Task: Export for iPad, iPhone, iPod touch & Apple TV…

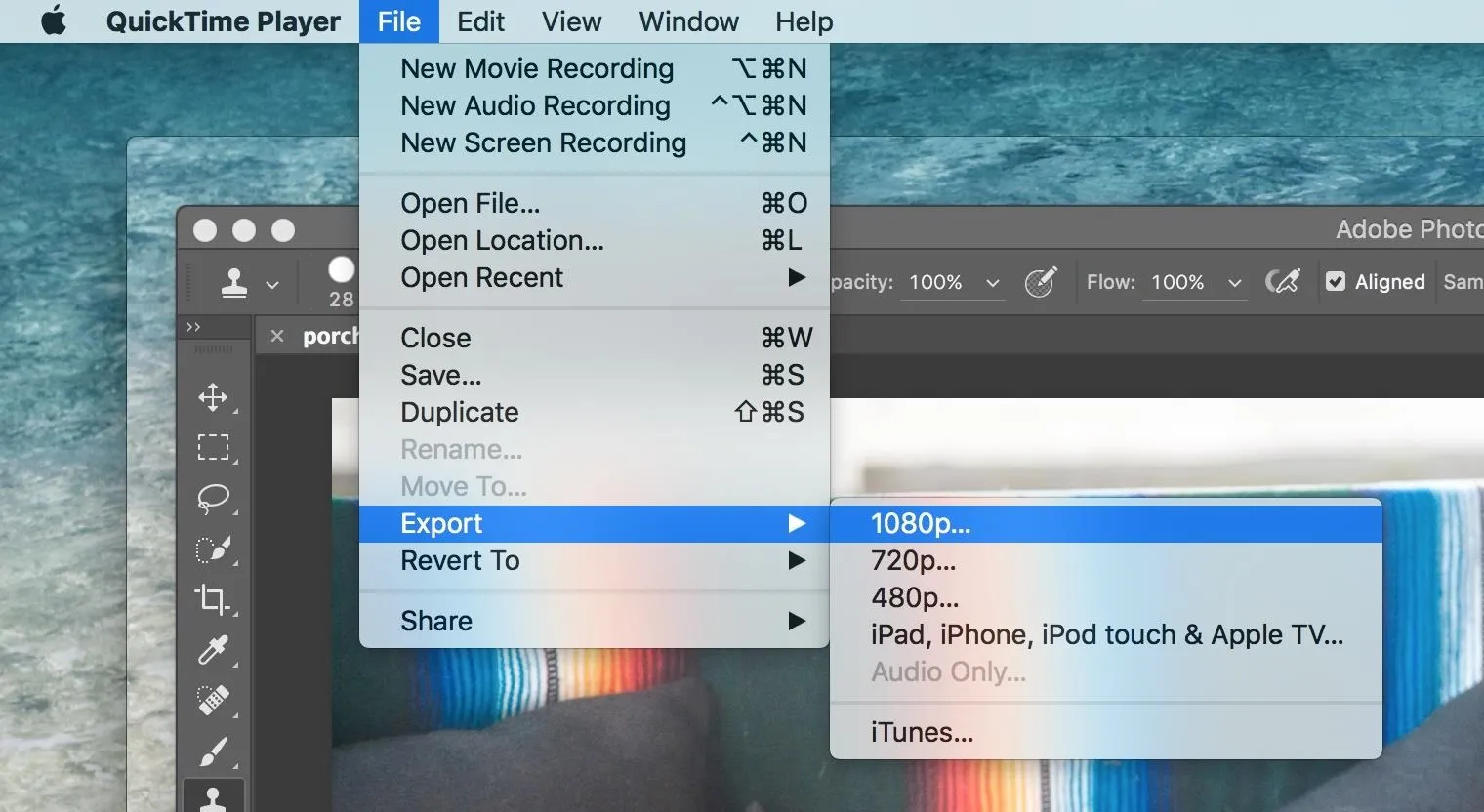Action: pyautogui.click(x=1106, y=635)
